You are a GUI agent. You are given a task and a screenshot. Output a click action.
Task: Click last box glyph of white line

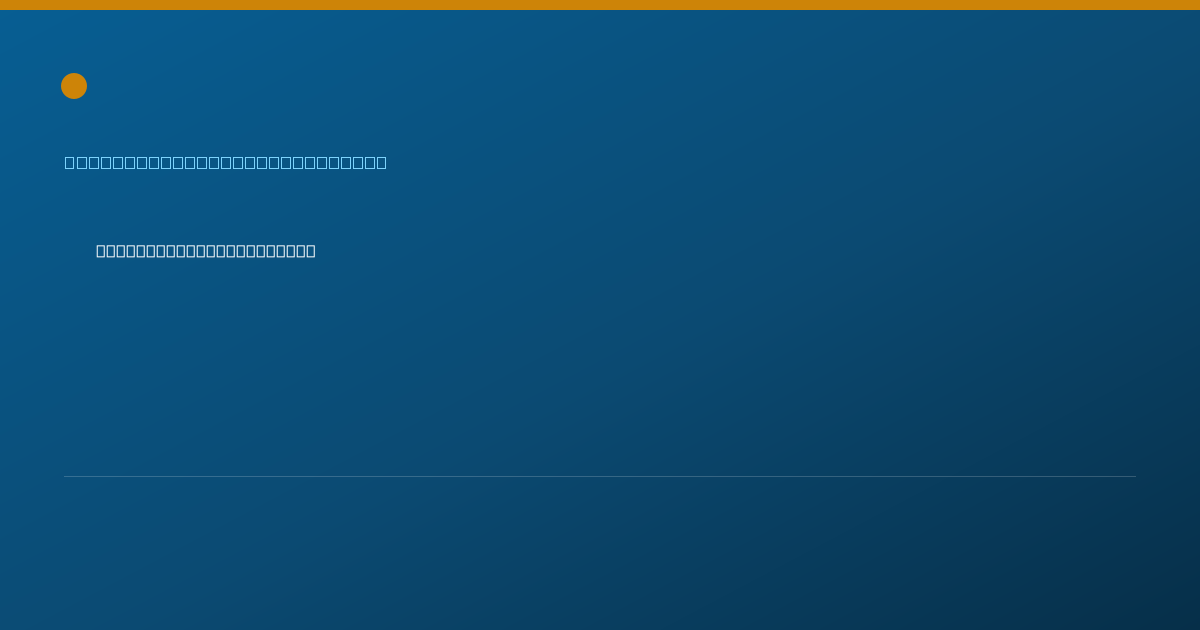pyautogui.click(x=311, y=251)
